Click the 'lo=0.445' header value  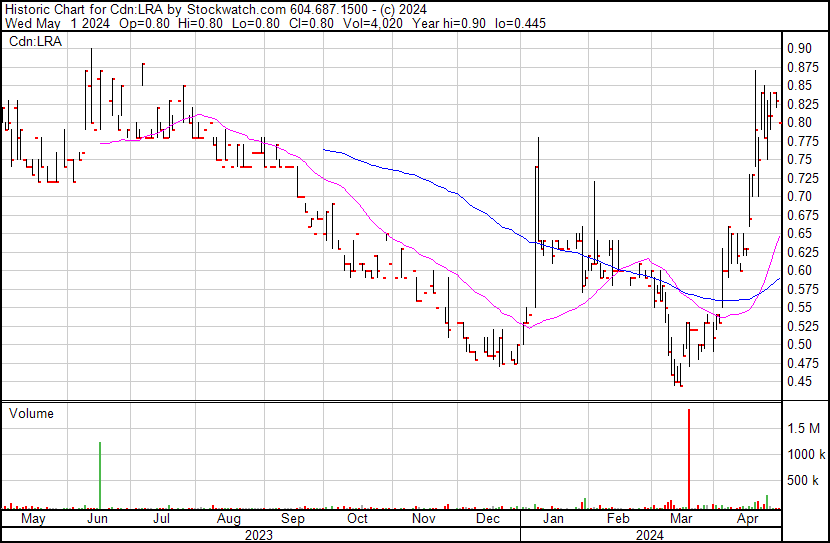520,23
